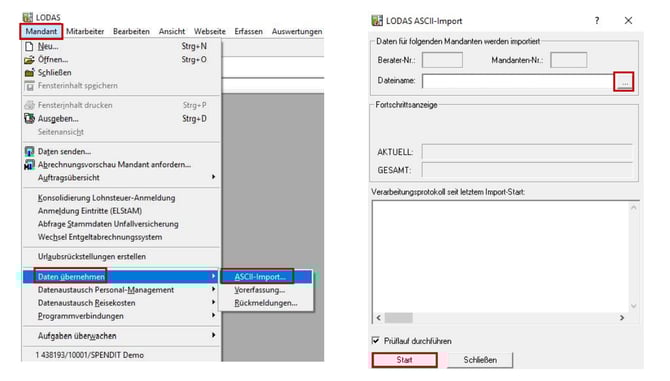Expand Datenaustausch Personal-Management submenu

(121, 290)
